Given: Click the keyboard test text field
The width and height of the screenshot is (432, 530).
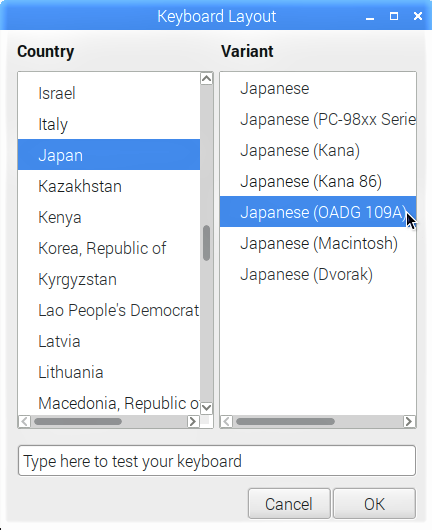Looking at the screenshot, I should tap(217, 461).
